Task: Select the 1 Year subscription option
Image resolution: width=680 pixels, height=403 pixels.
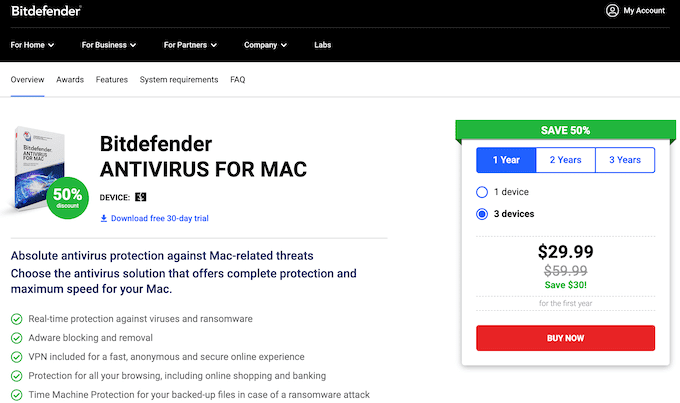Action: [506, 160]
